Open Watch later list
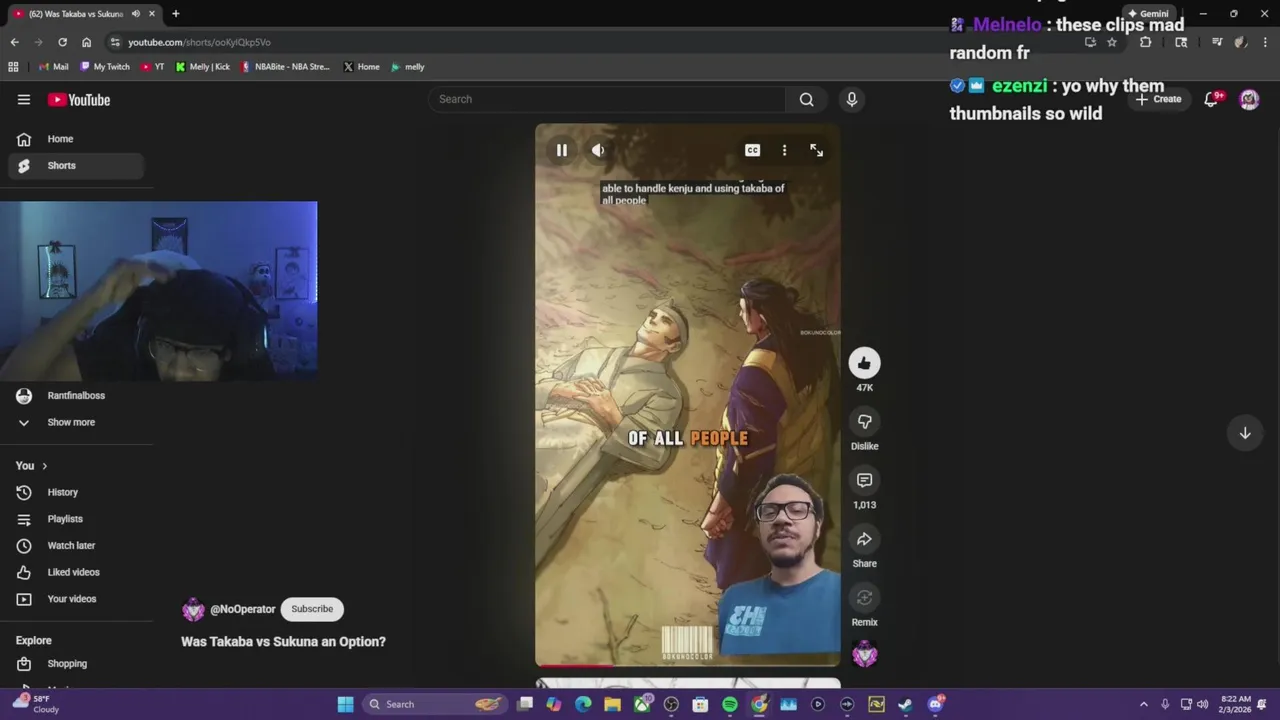The height and width of the screenshot is (720, 1280). point(75,546)
